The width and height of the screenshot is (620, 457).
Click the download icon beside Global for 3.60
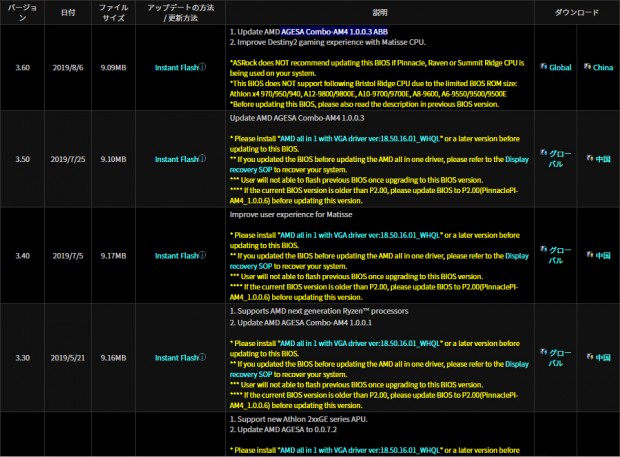[x=544, y=66]
